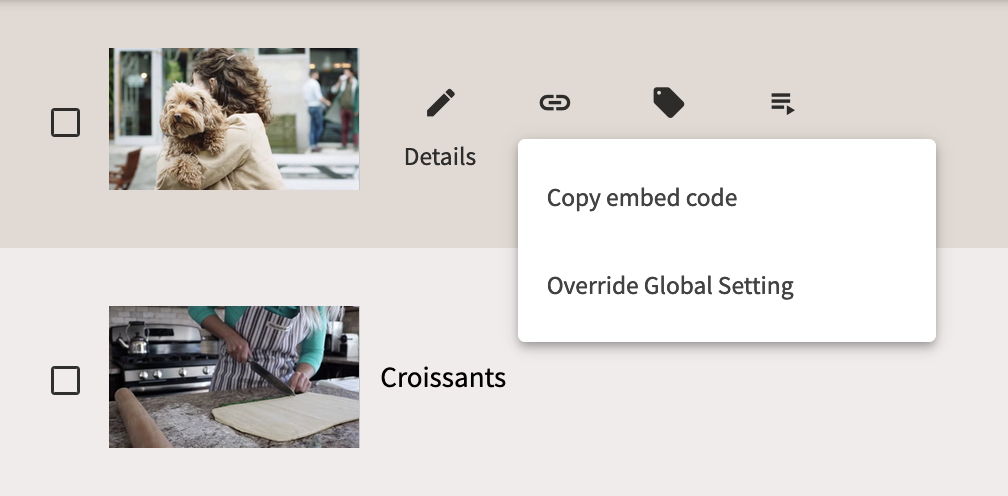Open Details with the pencil icon
Viewport: 1008px width, 496px height.
(x=440, y=103)
